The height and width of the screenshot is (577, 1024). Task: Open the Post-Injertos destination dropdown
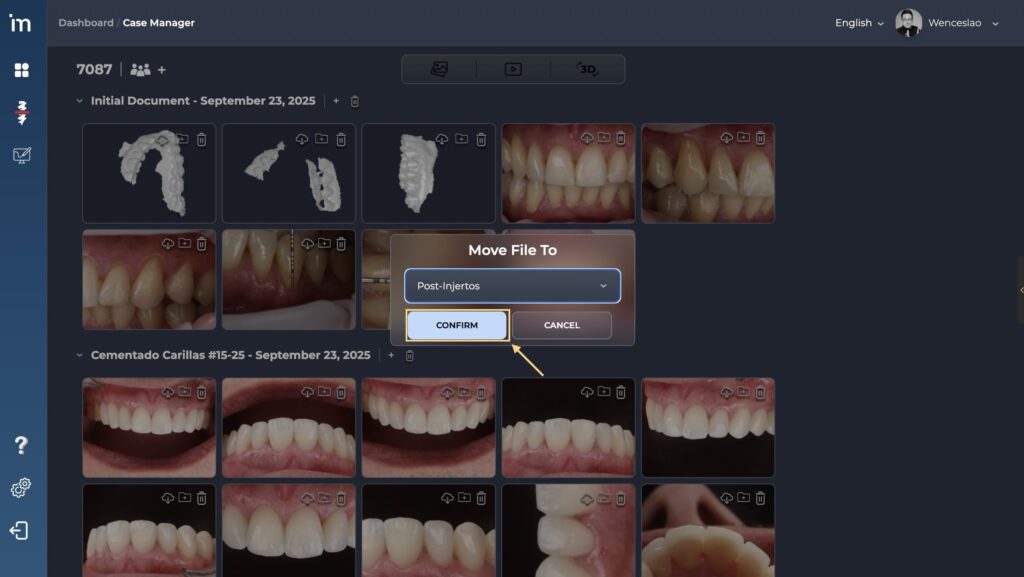pyautogui.click(x=512, y=286)
